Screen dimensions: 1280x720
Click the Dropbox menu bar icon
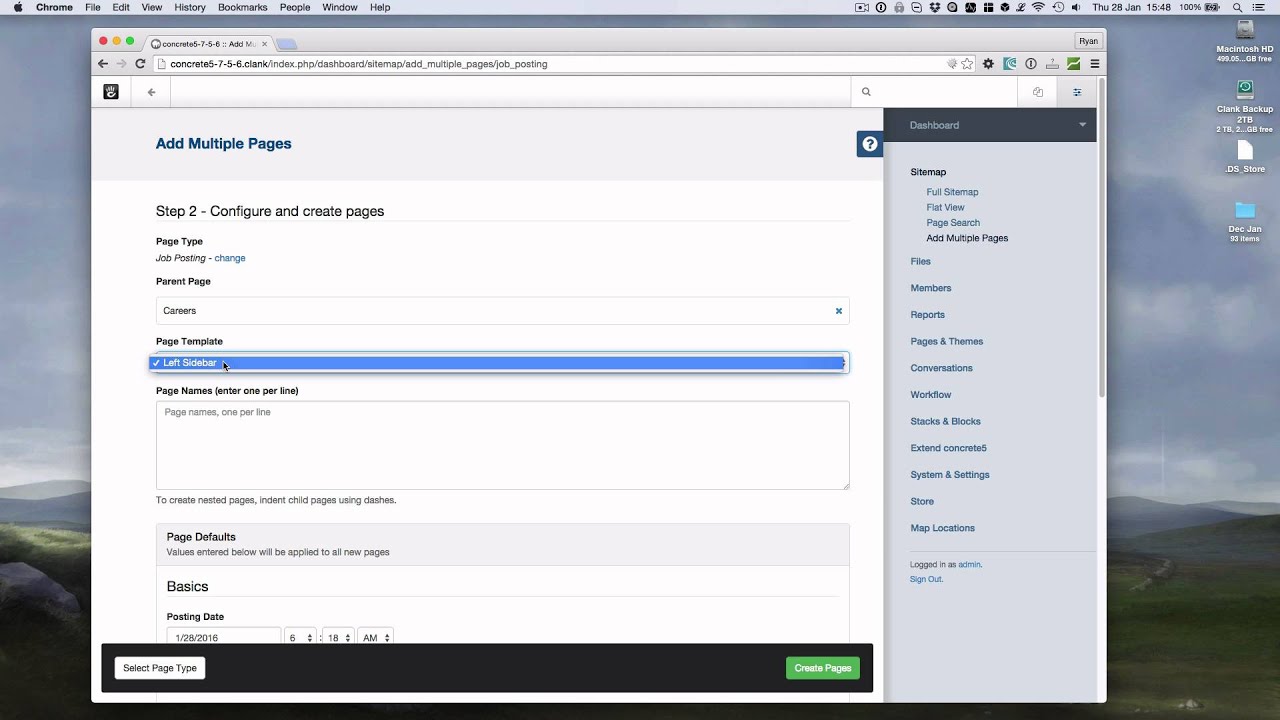click(935, 7)
